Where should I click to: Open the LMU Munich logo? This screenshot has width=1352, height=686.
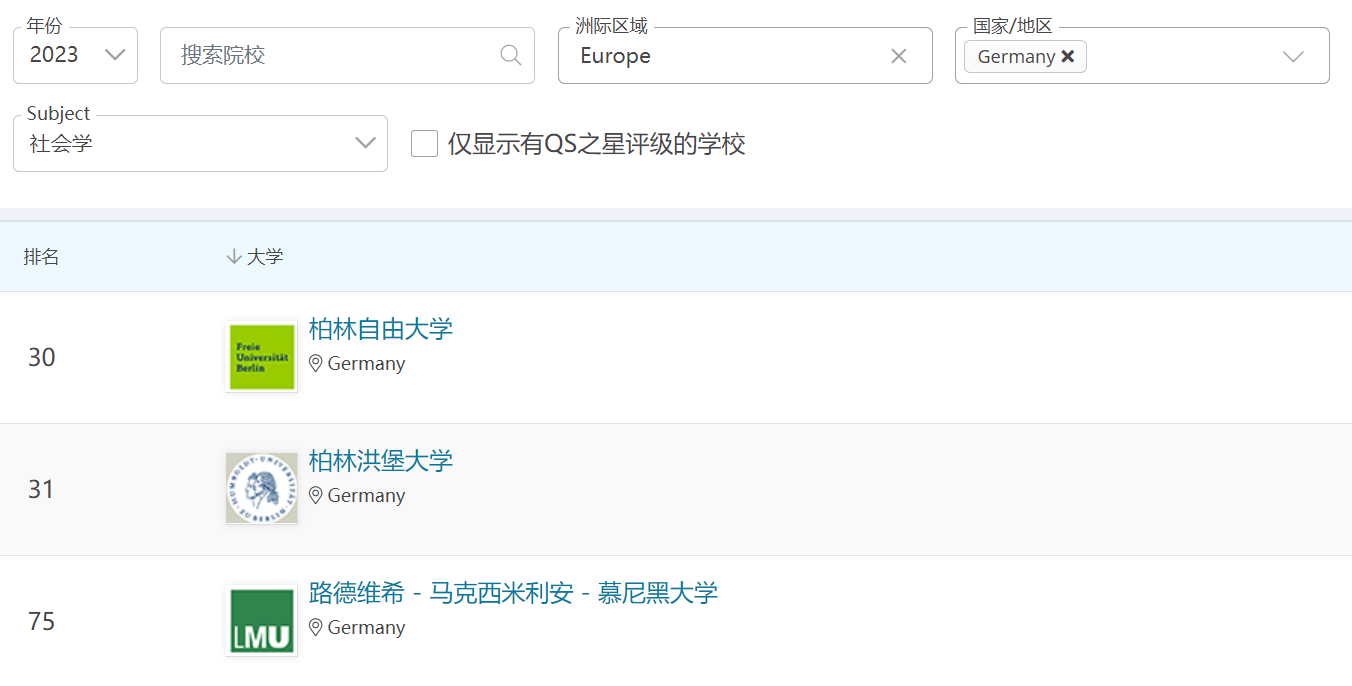262,620
